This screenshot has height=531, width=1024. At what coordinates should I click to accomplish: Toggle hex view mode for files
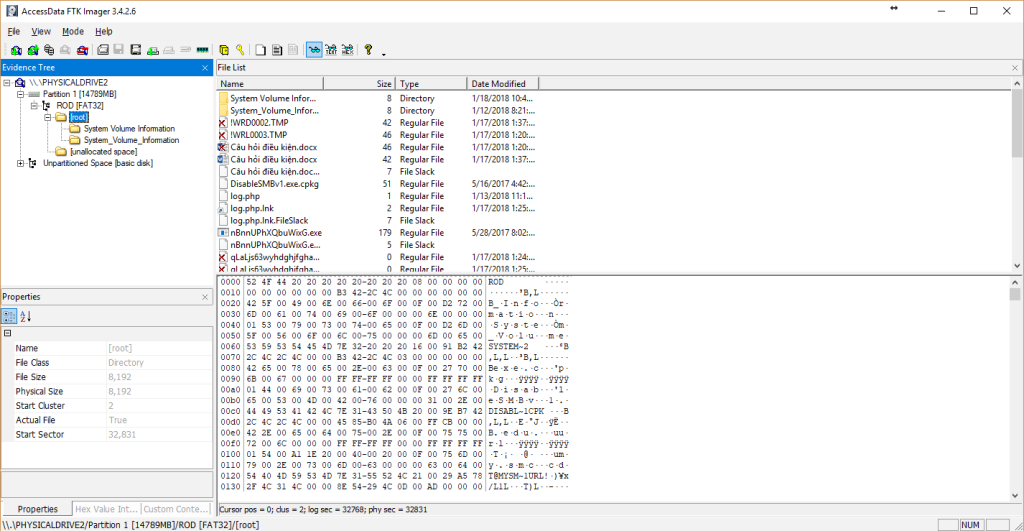coord(347,50)
